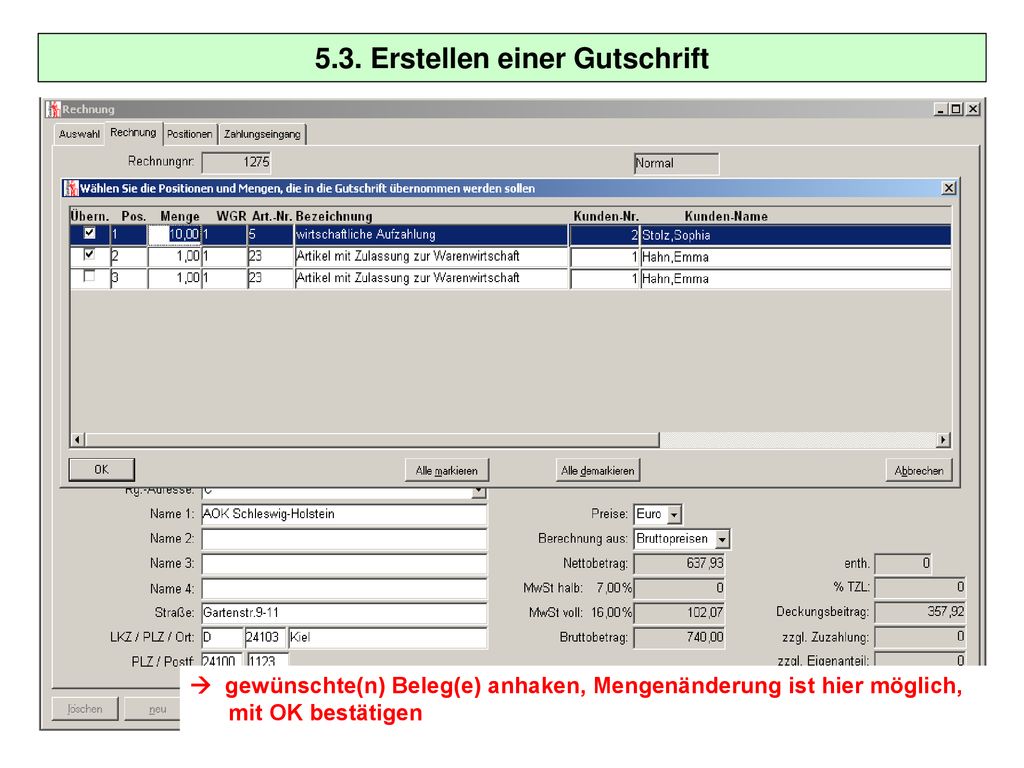
Task: Click the Menge column header
Action: 180,216
